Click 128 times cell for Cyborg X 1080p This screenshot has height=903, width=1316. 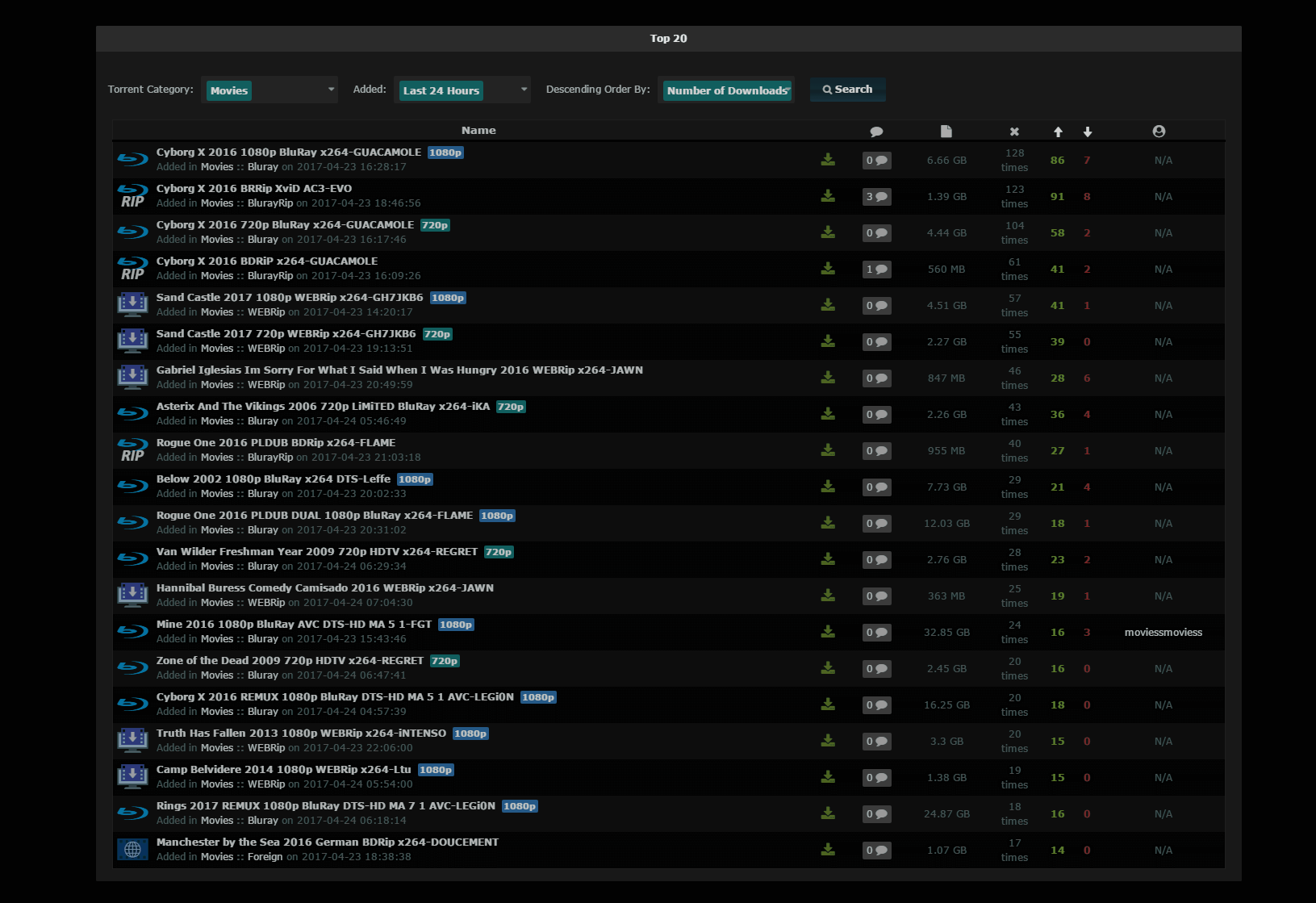pos(1014,160)
